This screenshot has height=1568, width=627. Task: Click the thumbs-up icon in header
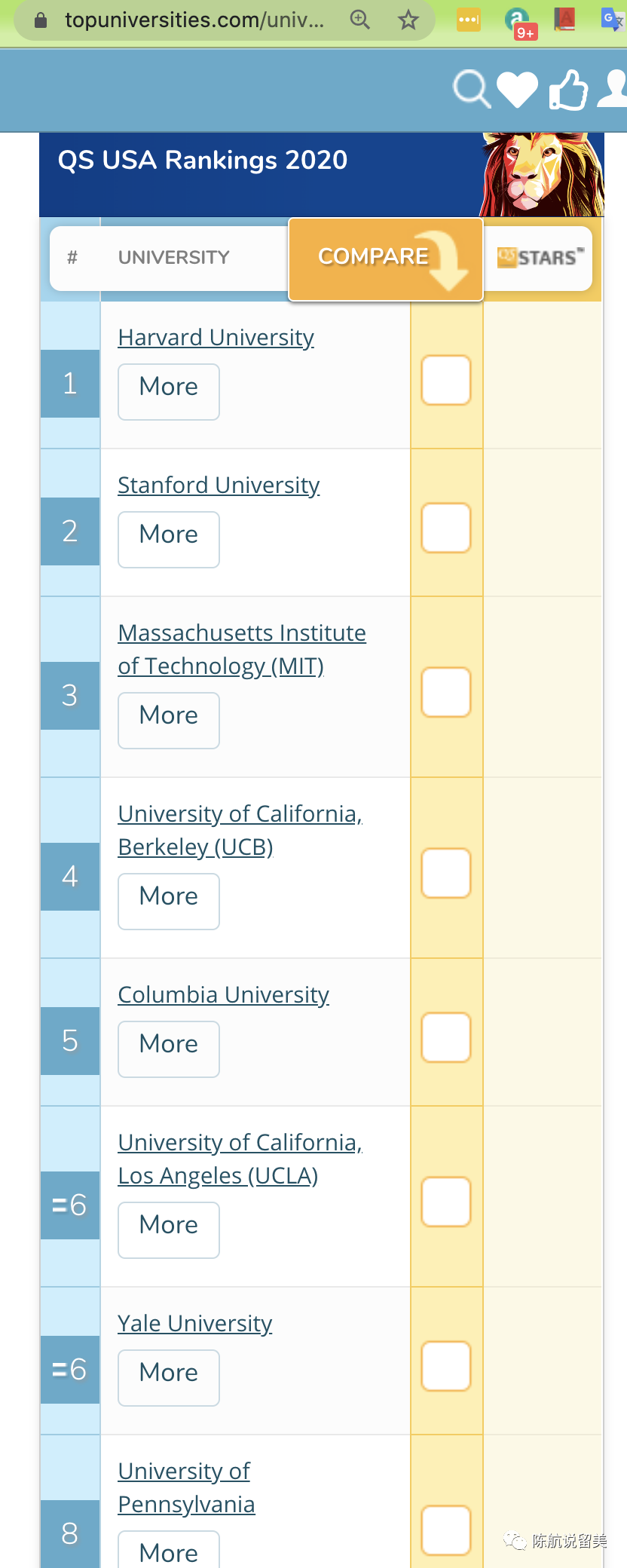coord(568,90)
